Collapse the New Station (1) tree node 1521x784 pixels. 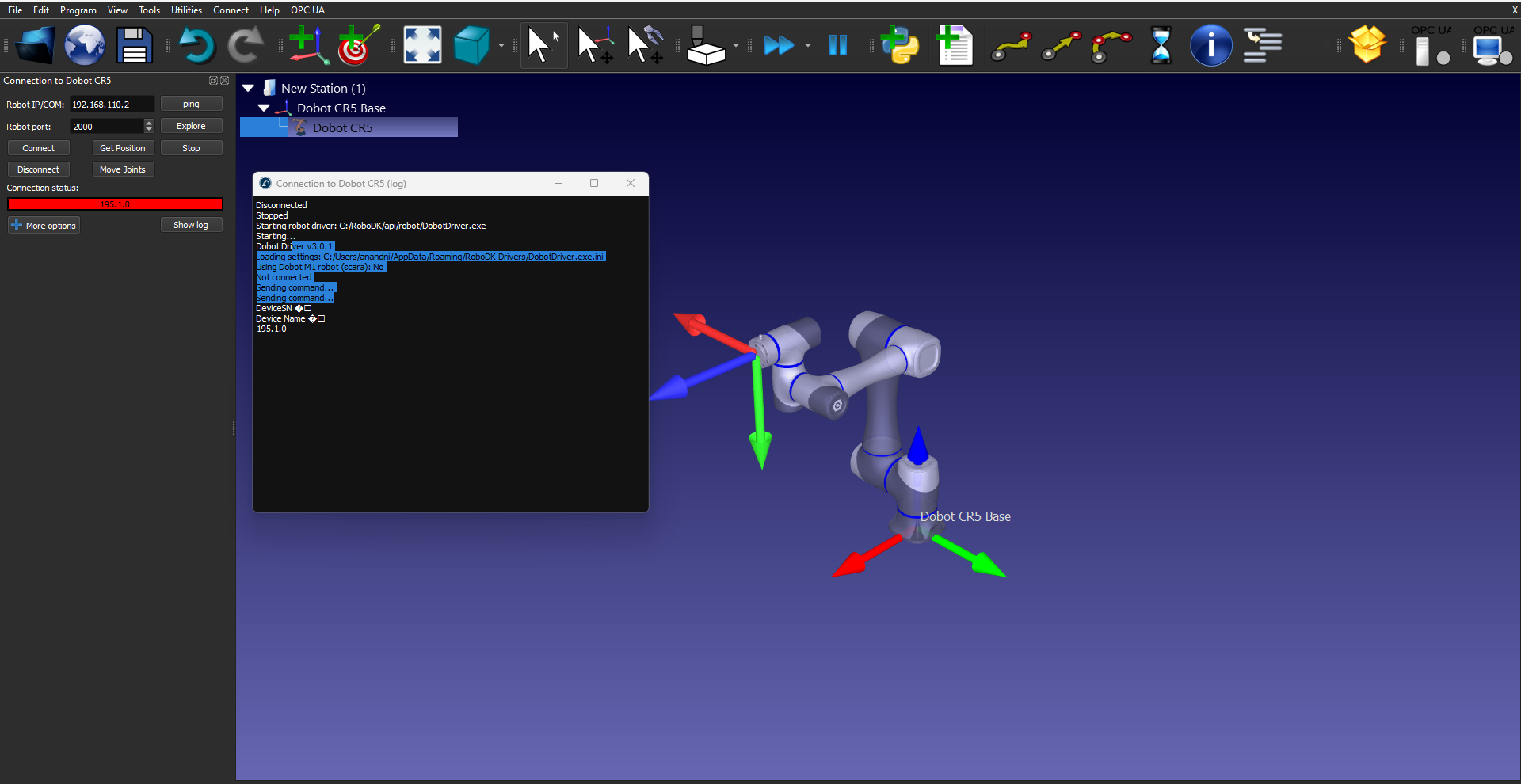[248, 89]
